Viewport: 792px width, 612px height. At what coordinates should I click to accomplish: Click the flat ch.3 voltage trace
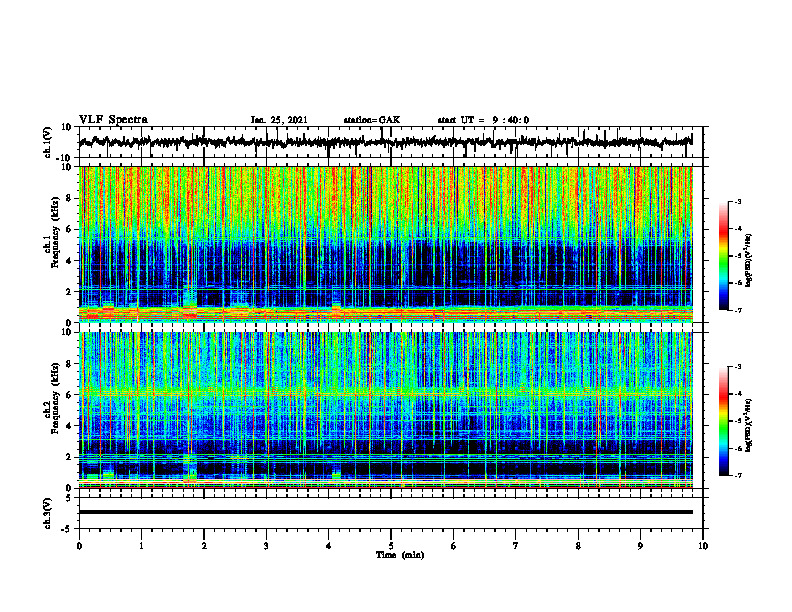pos(385,512)
